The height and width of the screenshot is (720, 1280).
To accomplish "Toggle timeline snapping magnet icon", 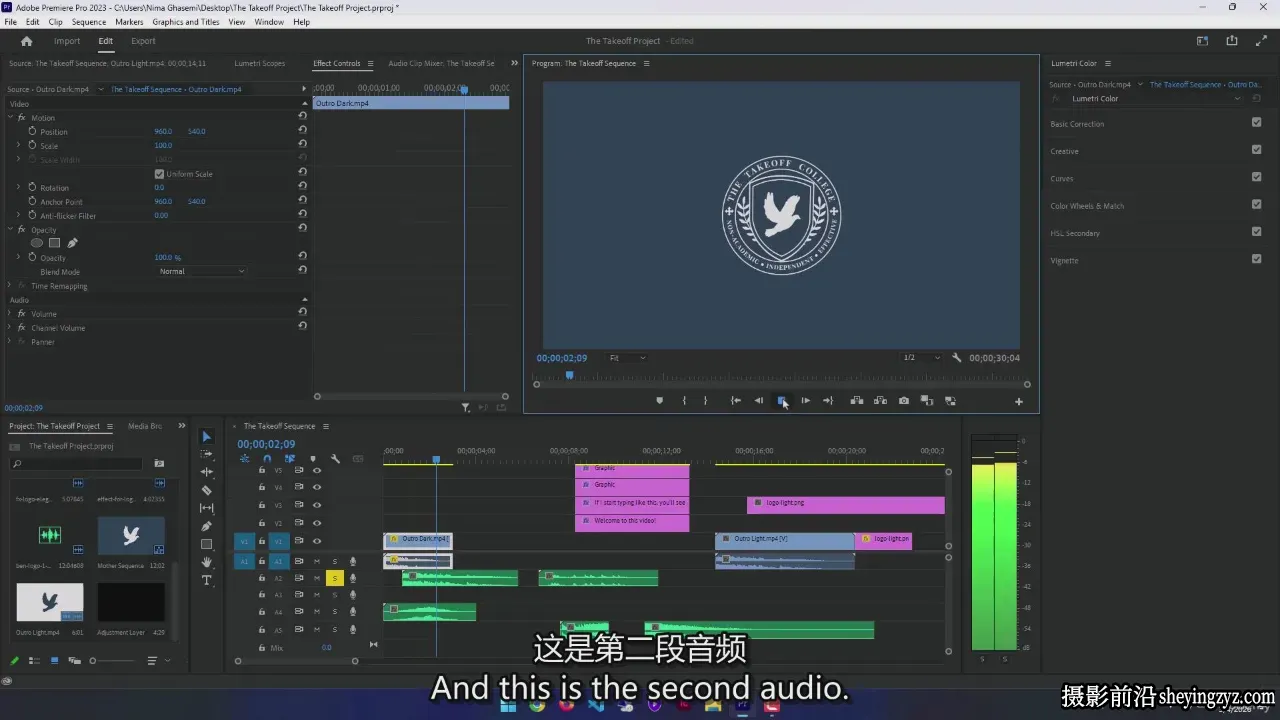I will pos(267,459).
